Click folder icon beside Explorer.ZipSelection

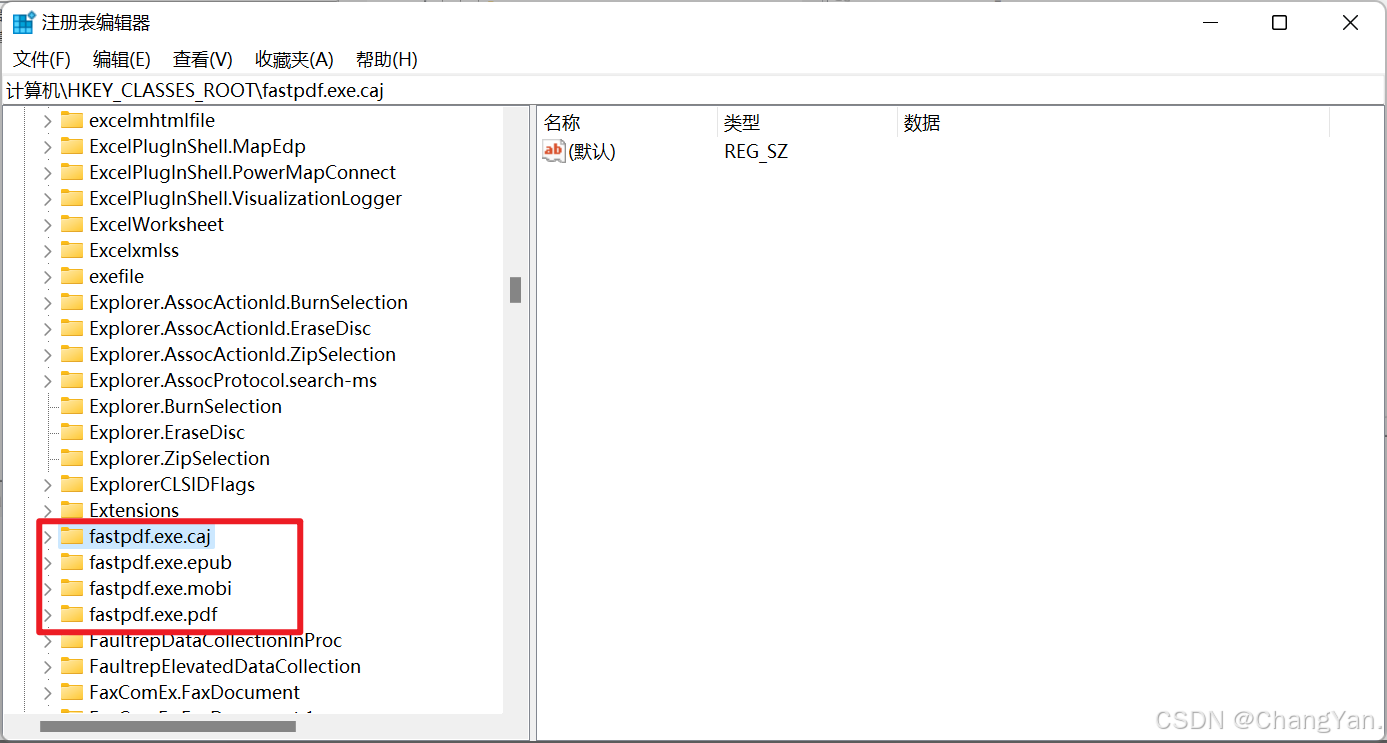point(72,458)
